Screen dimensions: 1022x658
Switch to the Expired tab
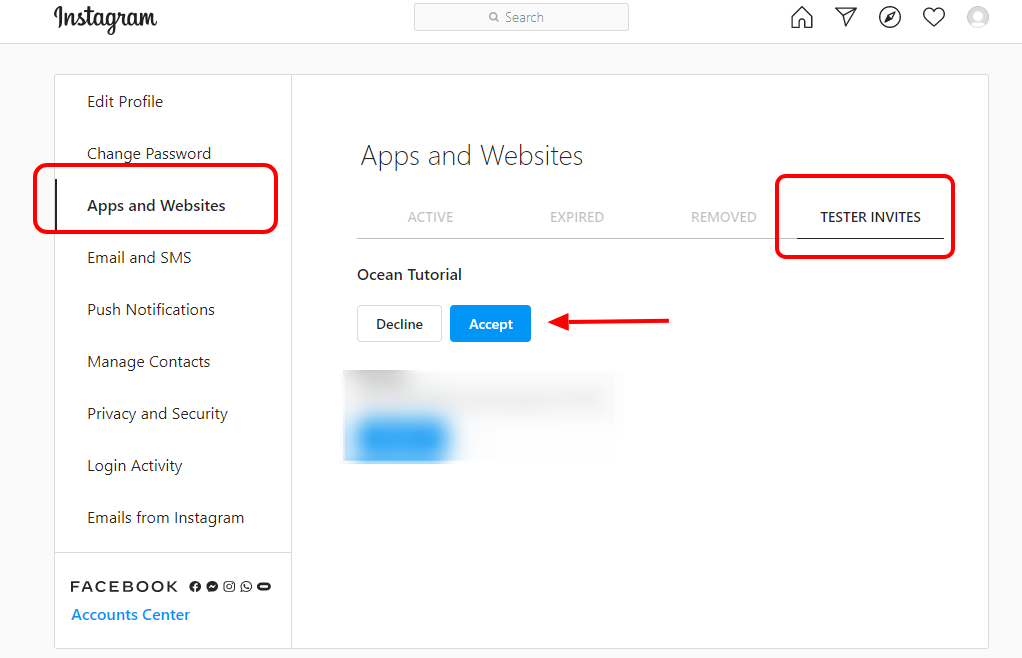[x=577, y=217]
